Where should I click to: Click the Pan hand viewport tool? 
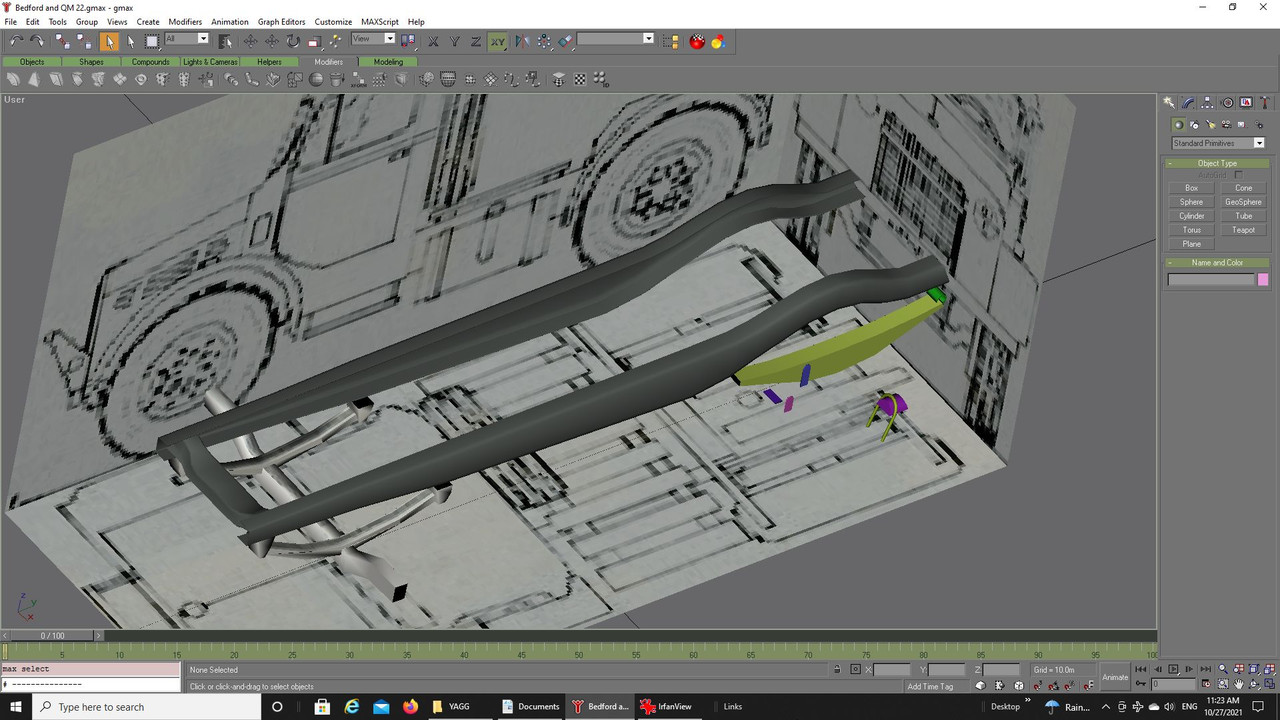pyautogui.click(x=1238, y=685)
